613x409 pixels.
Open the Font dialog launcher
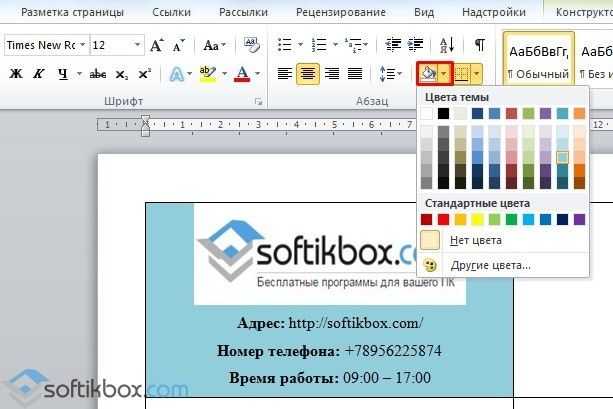[x=258, y=102]
